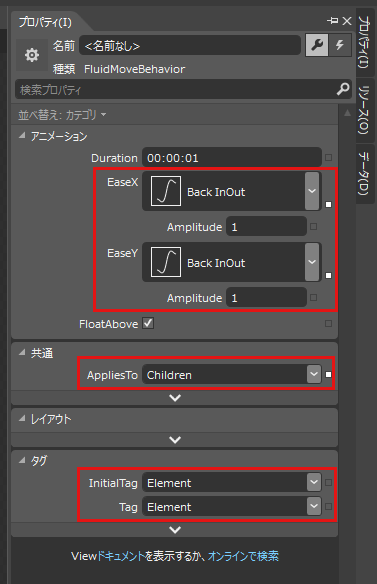
Task: Open the EaseX easing function dropdown
Action: coord(312,191)
